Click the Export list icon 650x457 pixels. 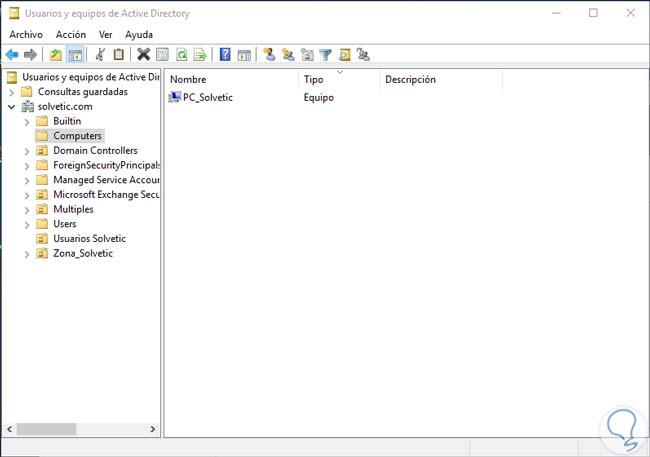click(200, 54)
